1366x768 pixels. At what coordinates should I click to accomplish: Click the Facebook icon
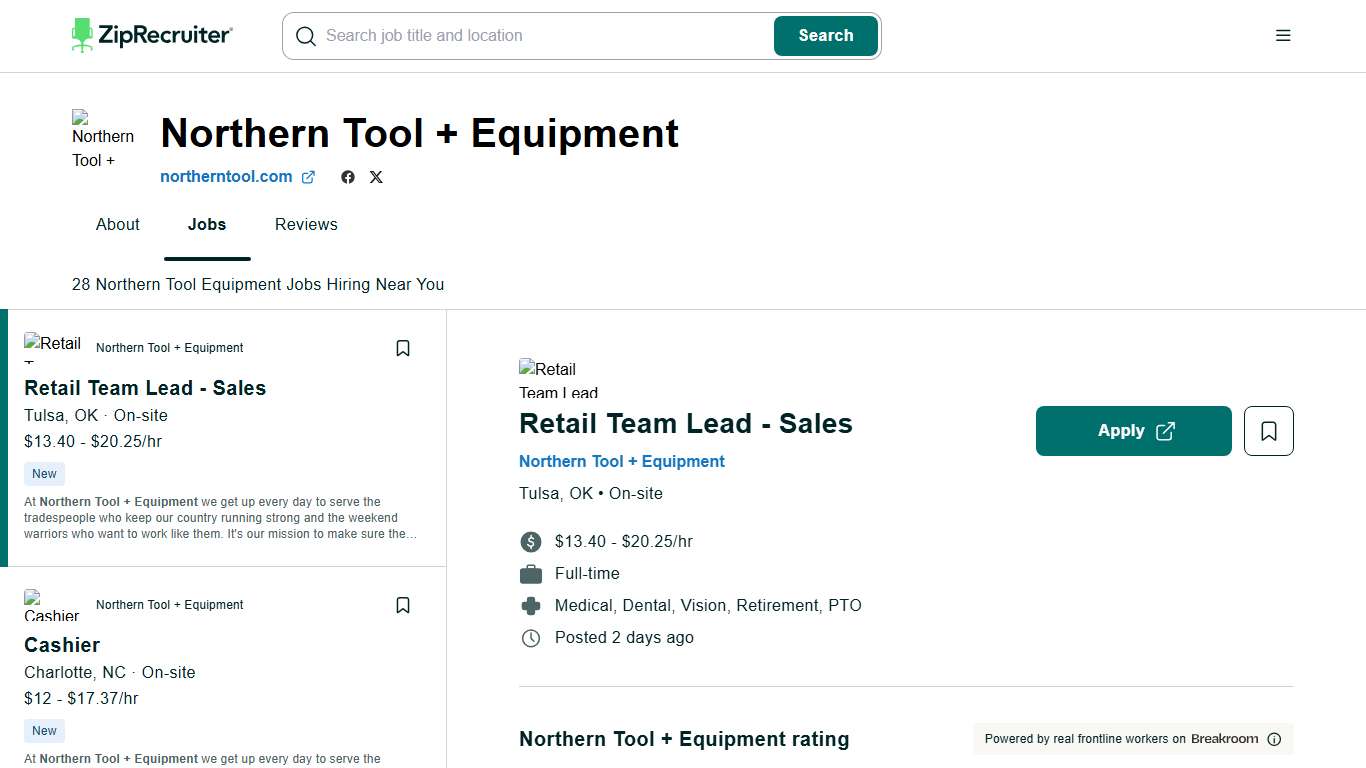pos(347,176)
